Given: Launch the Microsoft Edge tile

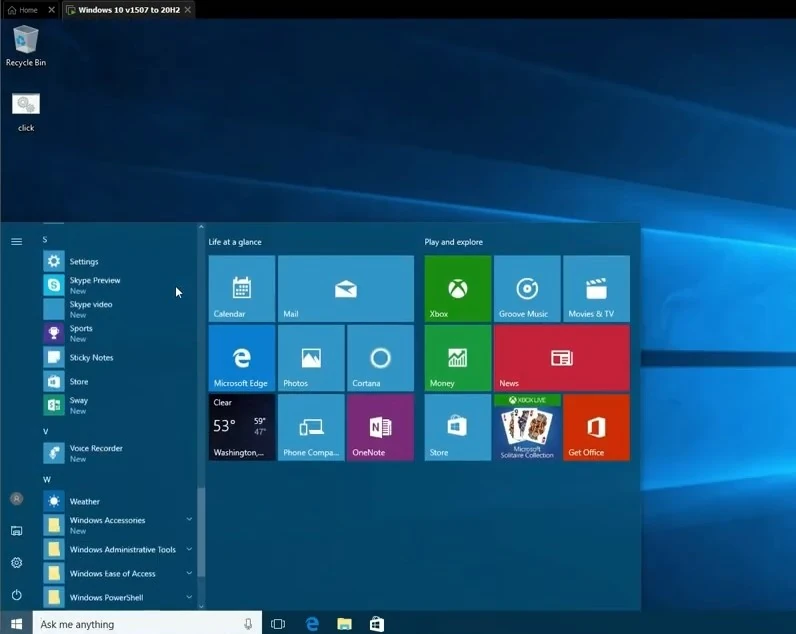Looking at the screenshot, I should click(x=242, y=358).
